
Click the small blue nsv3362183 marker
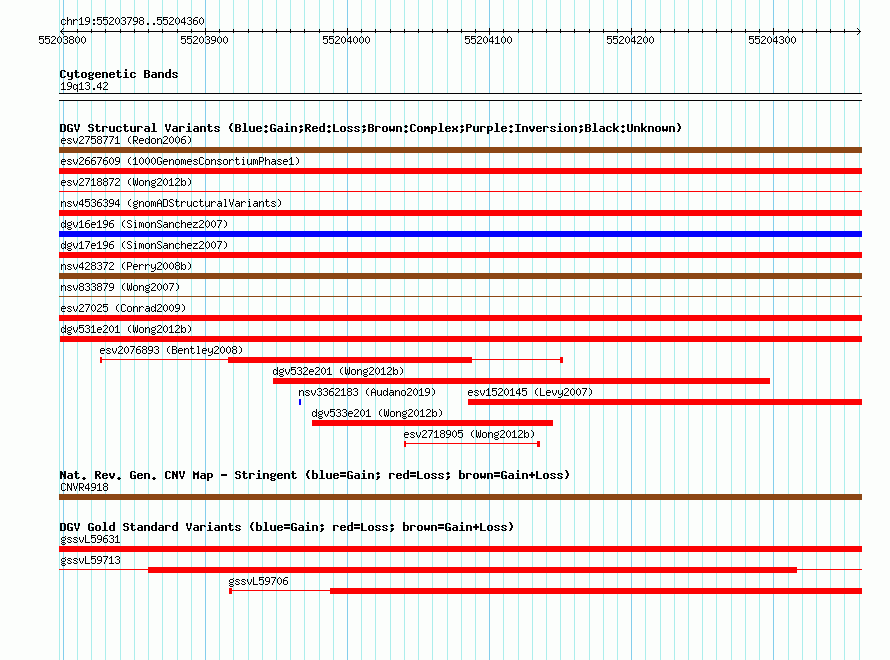point(300,402)
